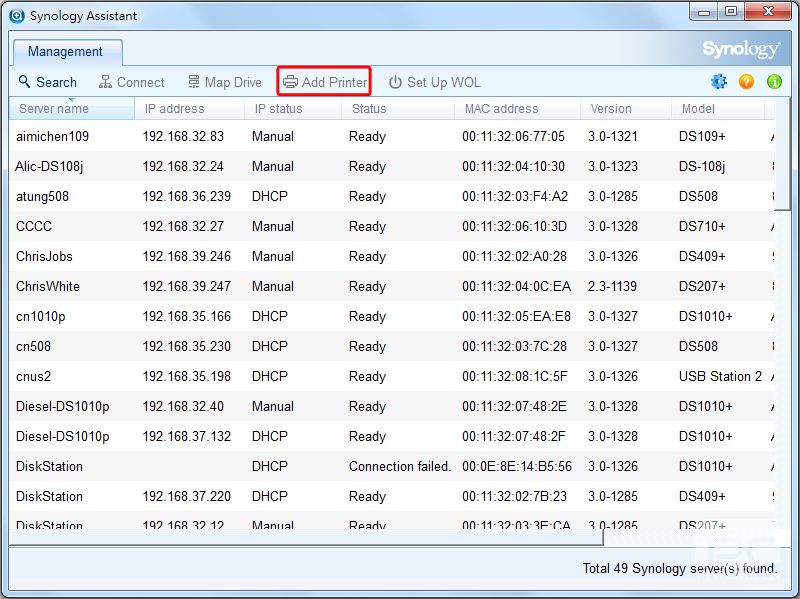This screenshot has height=599, width=800.
Task: Click version 3.0-1321 cell
Action: point(613,136)
